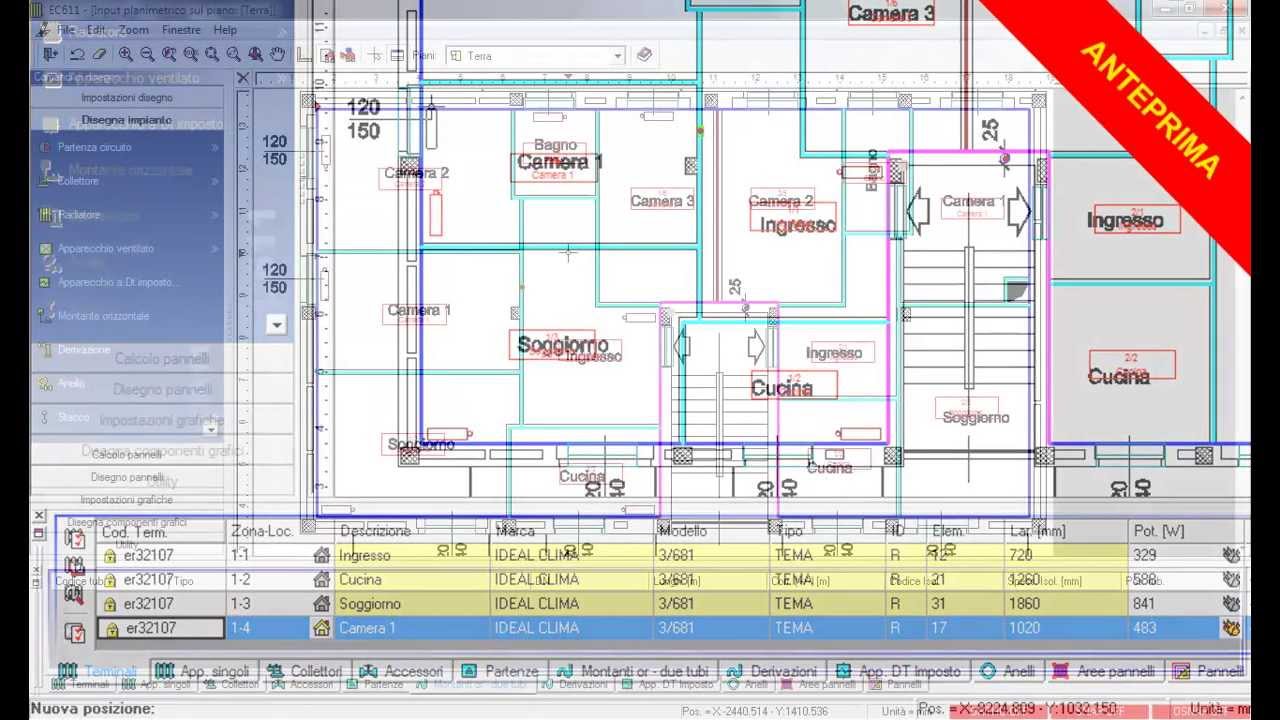Image resolution: width=1280 pixels, height=720 pixels.
Task: Click the table grid icon beside Piani label
Action: (x=397, y=55)
